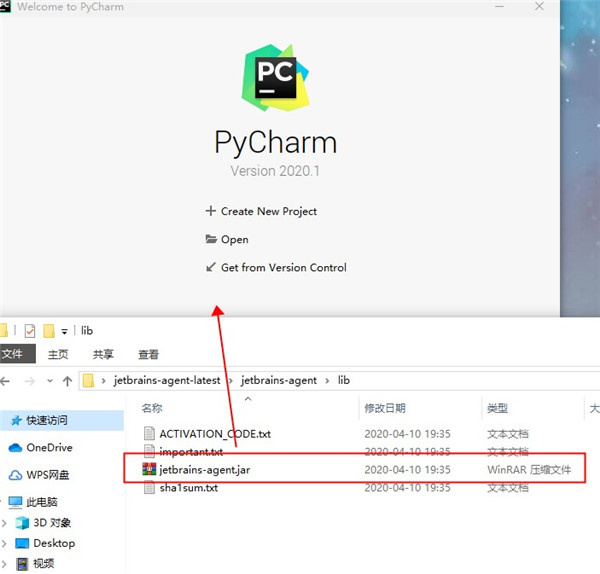
Task: Open the recent locations dropdown arrow
Action: (50, 381)
